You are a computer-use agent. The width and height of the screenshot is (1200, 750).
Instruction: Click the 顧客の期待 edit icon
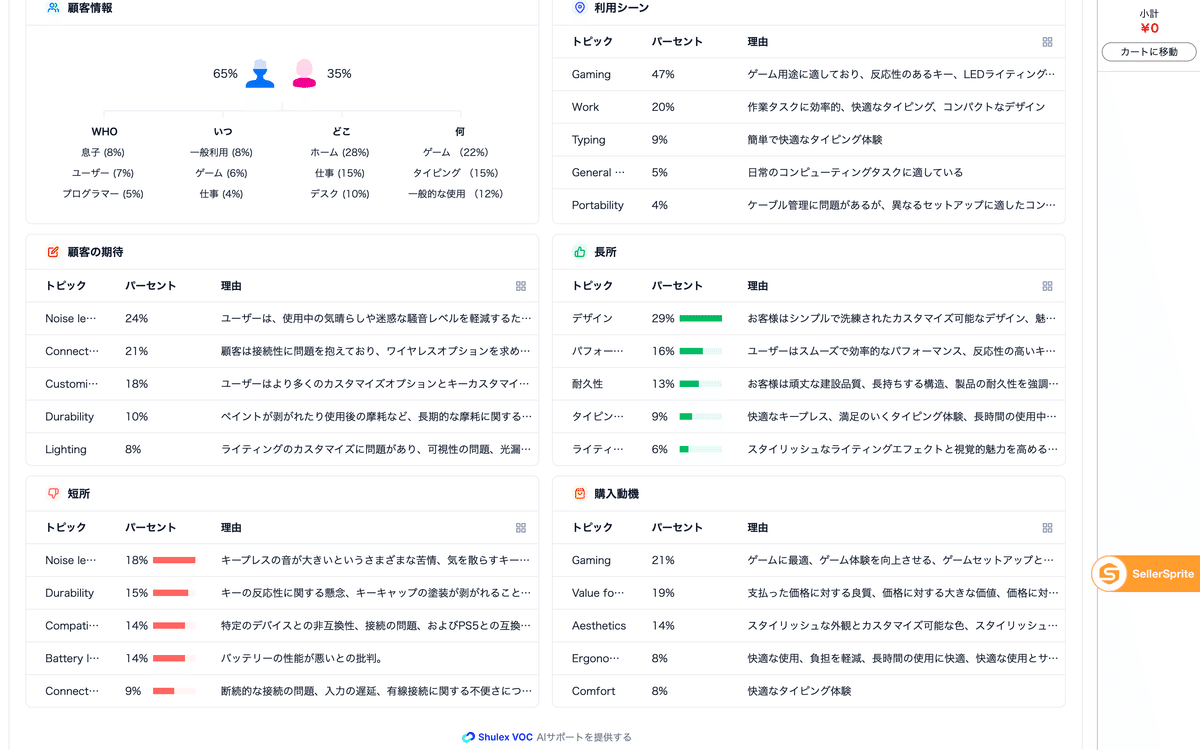click(x=53, y=252)
